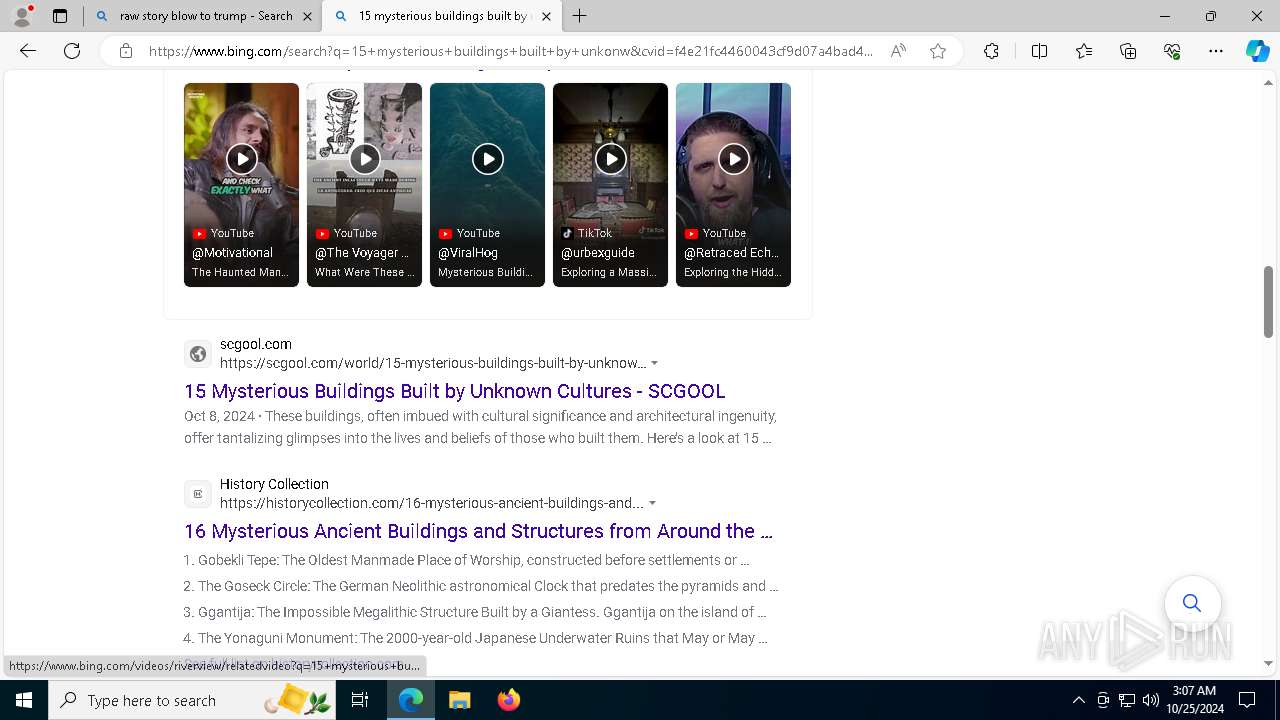
Task: Open Firefox on the taskbar
Action: pyautogui.click(x=508, y=700)
